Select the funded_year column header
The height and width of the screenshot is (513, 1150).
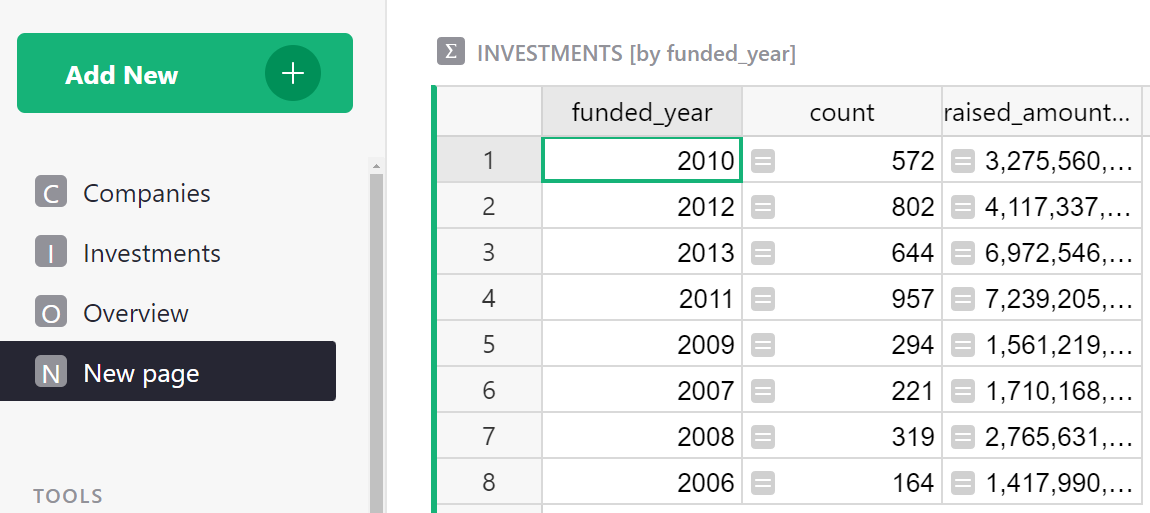point(642,112)
